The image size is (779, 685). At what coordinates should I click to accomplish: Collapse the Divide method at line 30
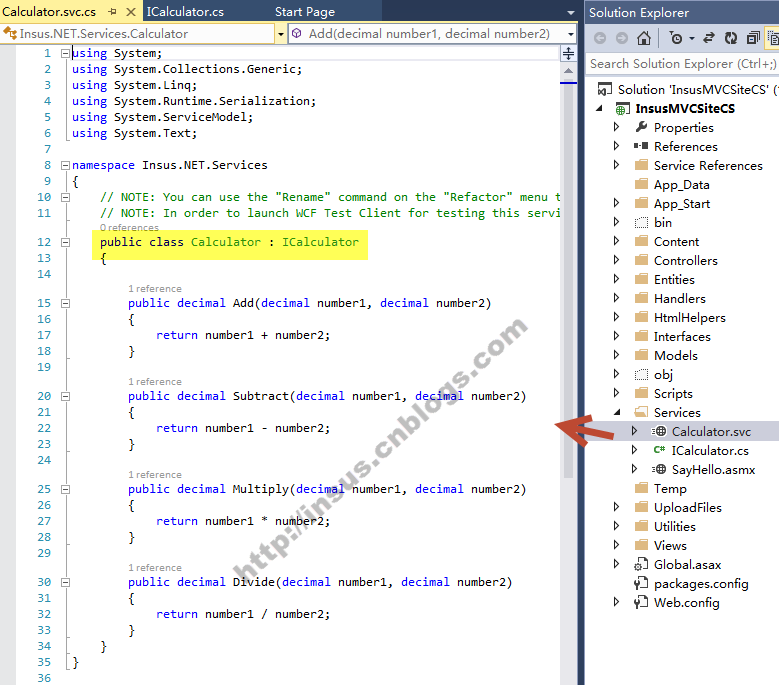65,582
